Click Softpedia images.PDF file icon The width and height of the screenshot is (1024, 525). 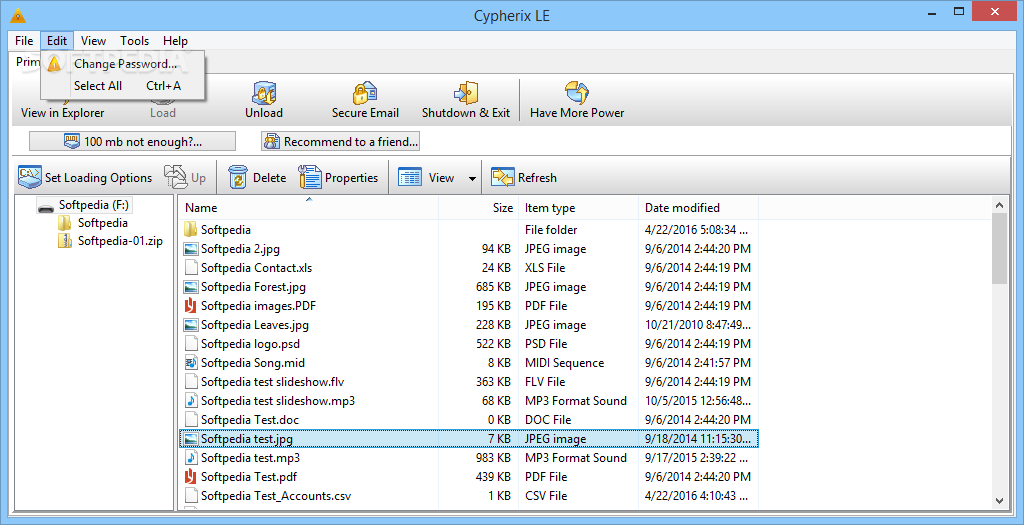191,306
